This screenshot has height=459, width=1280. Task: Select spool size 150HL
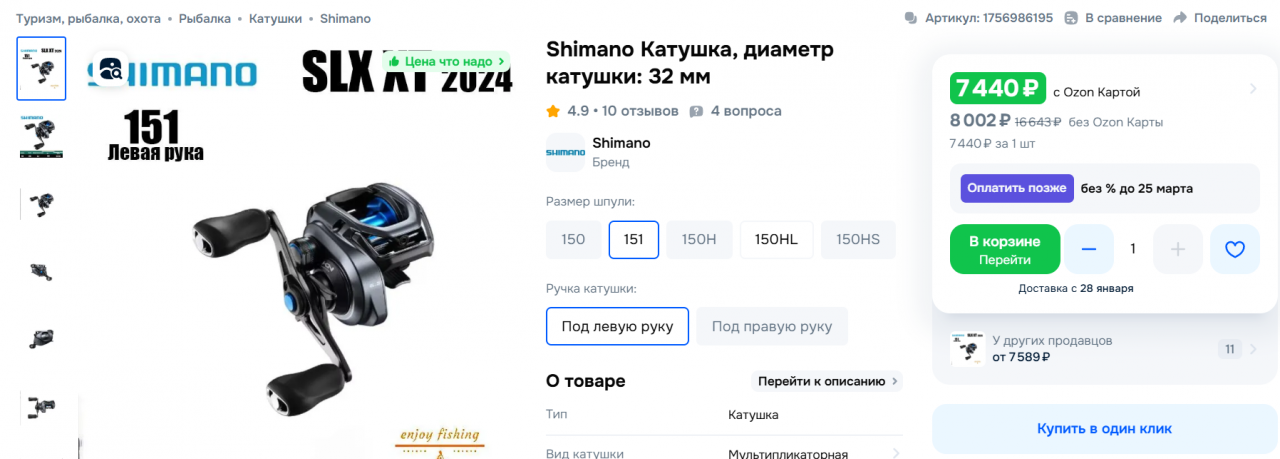point(776,240)
